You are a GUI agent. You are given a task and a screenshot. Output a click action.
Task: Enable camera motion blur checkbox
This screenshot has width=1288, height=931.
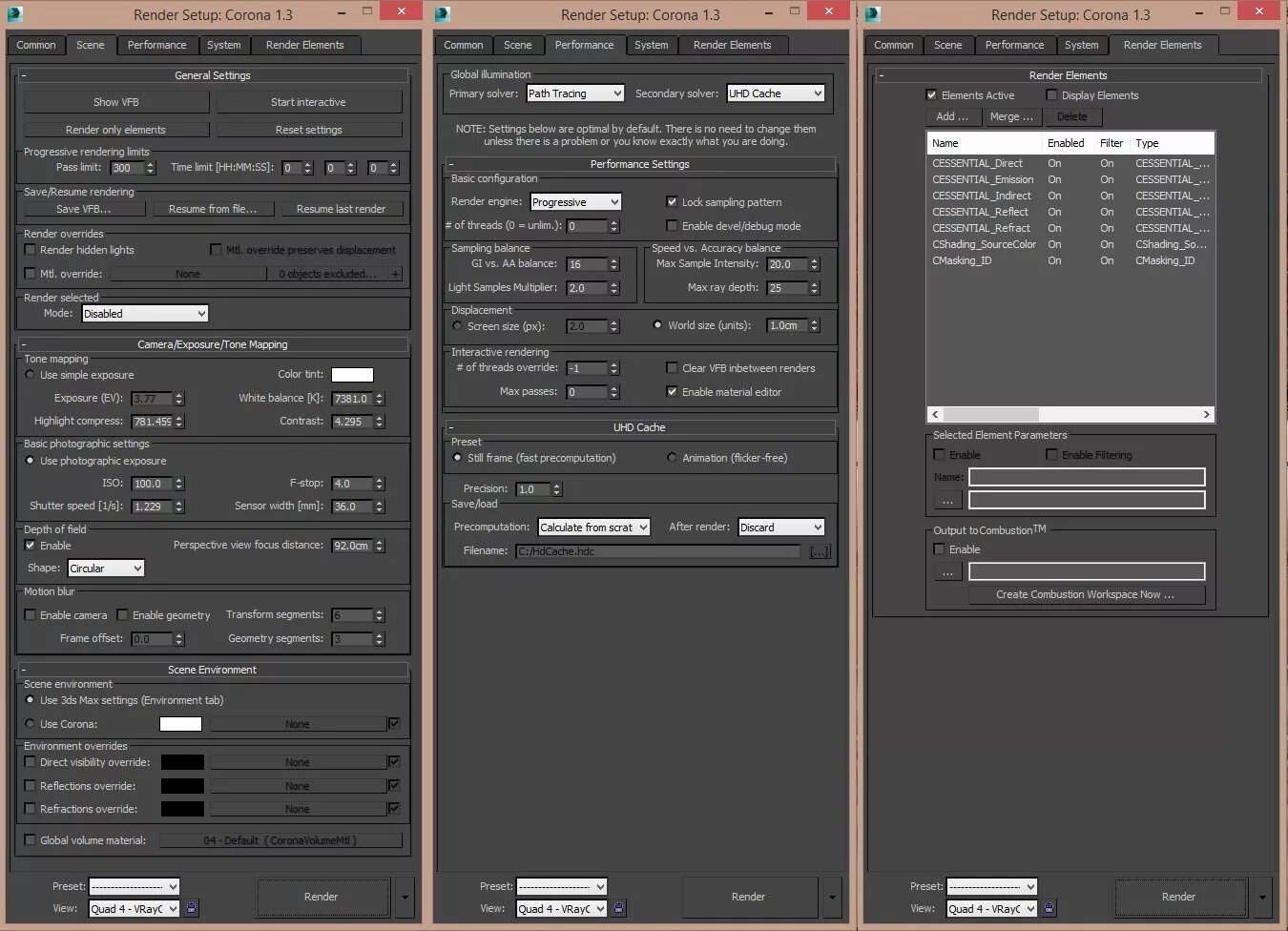click(30, 615)
